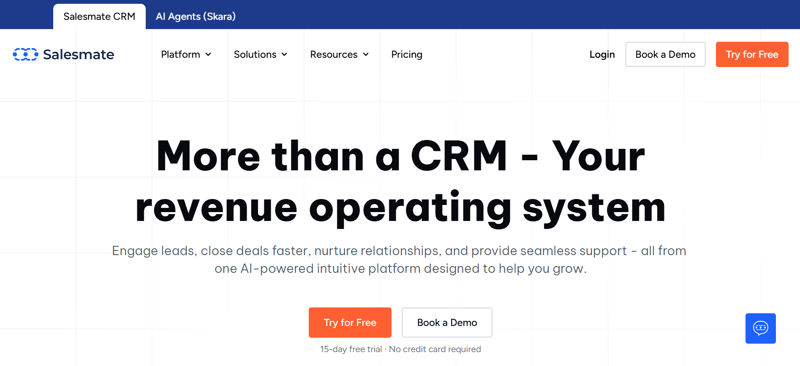Click the Salesmate logo
Viewport: 800px width, 366px height.
pyautogui.click(x=63, y=55)
